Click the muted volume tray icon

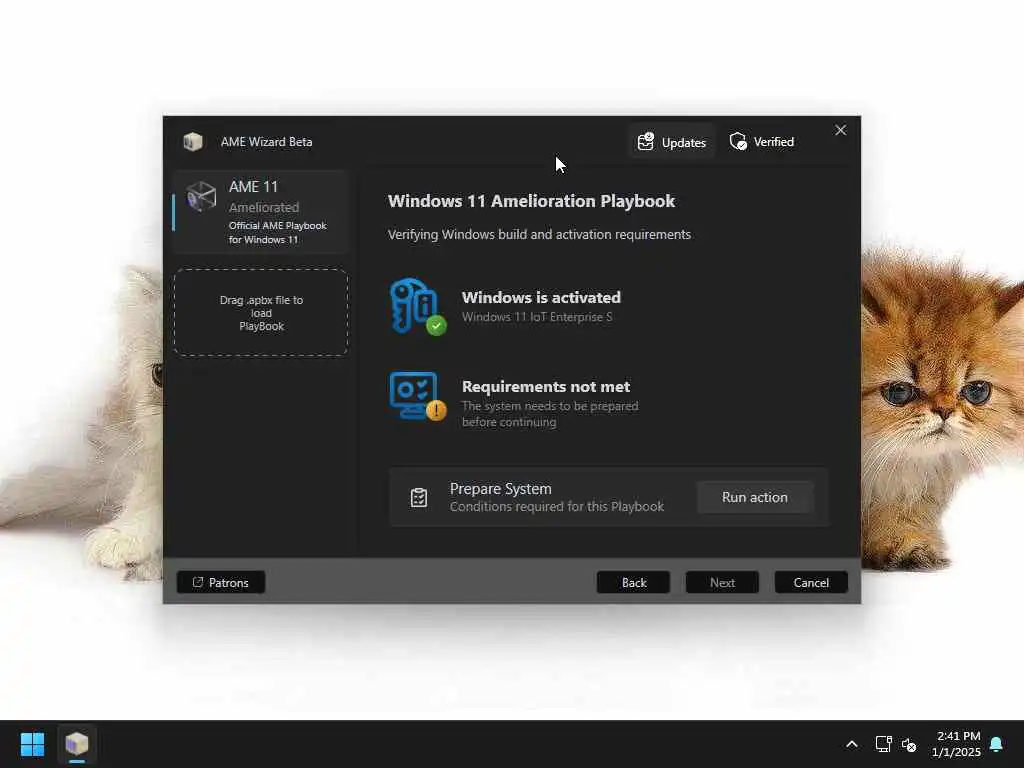[909, 744]
